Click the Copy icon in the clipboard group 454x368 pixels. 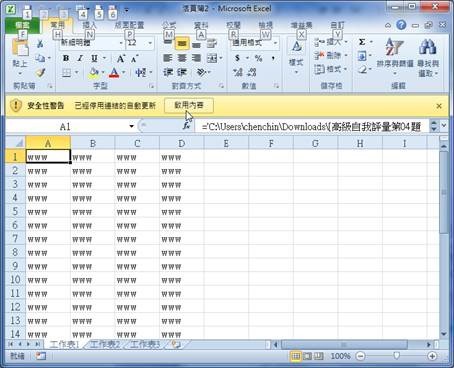click(40, 58)
